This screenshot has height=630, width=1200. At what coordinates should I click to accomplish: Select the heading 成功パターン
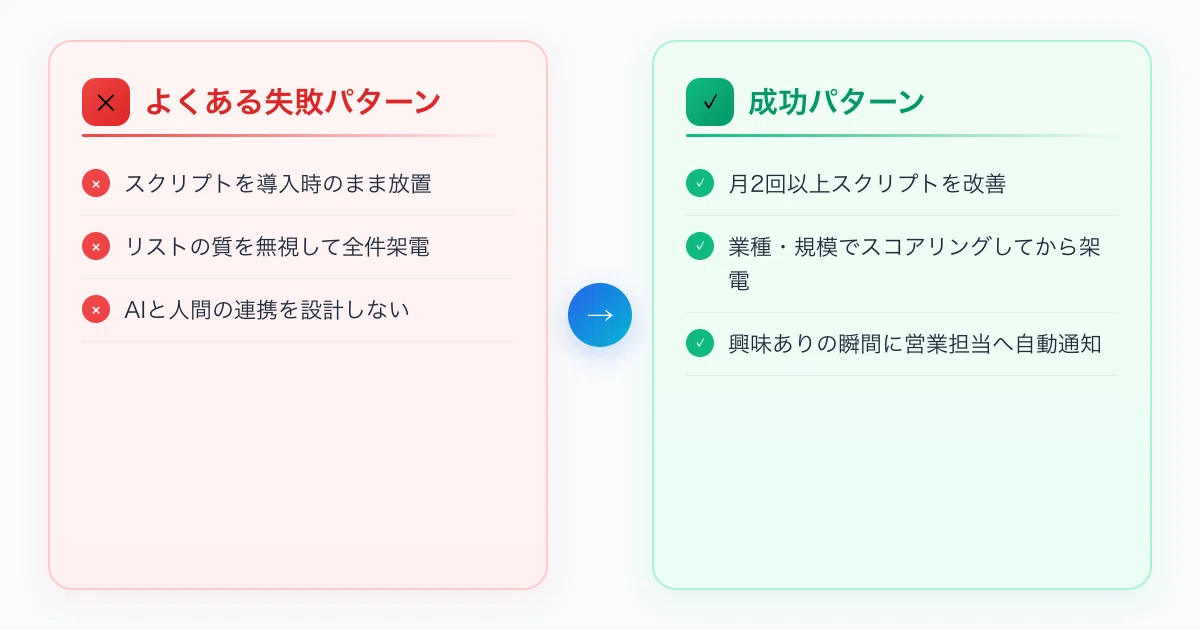tap(837, 102)
